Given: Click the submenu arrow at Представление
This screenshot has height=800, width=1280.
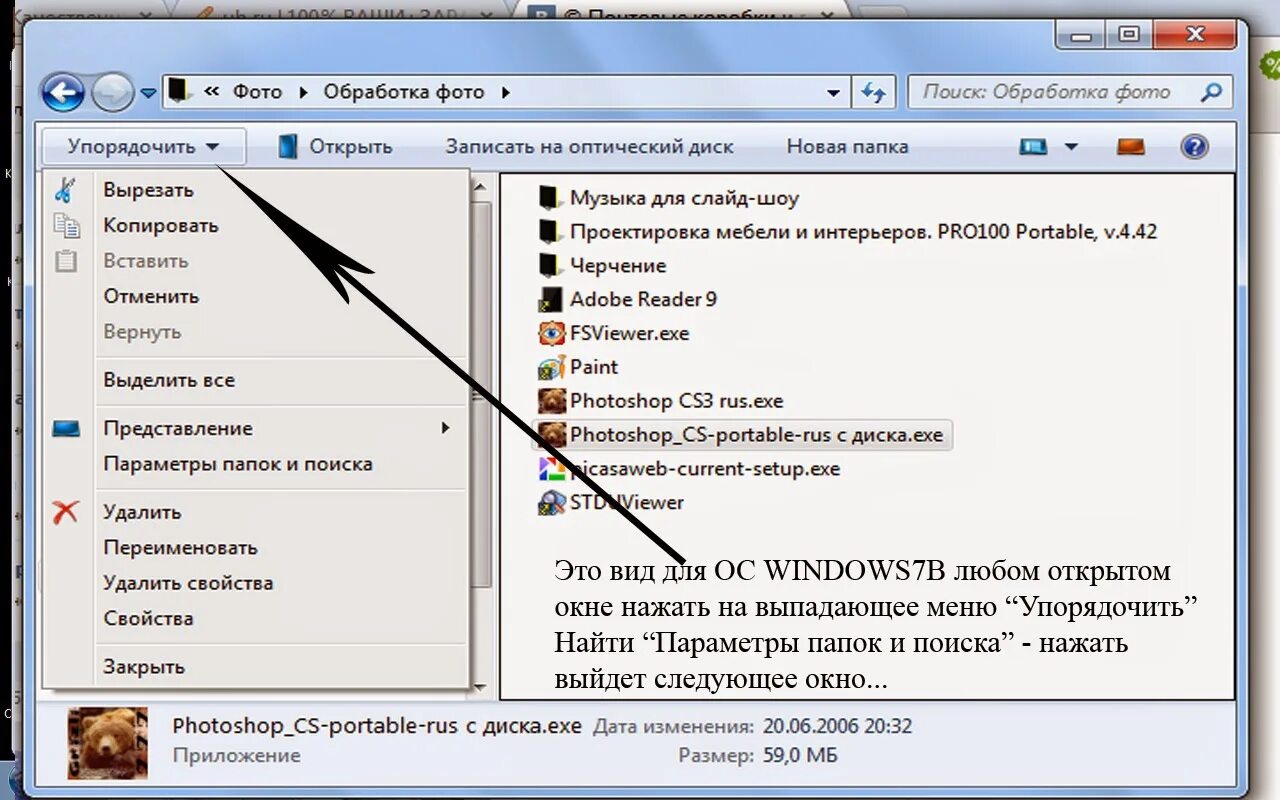Looking at the screenshot, I should click(445, 429).
